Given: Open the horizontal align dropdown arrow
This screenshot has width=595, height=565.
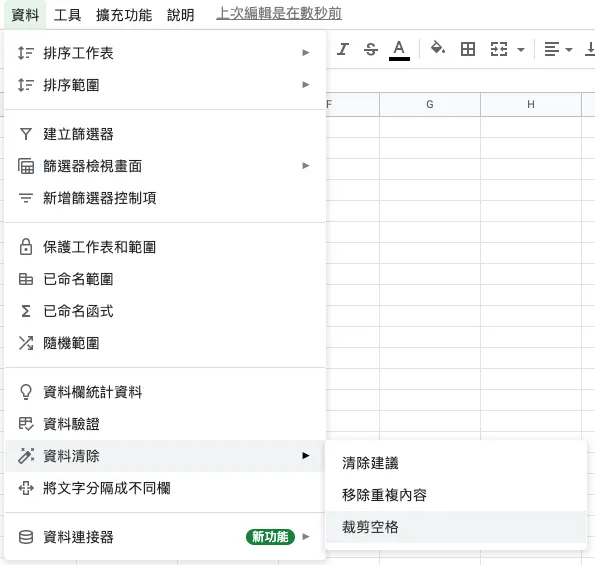Looking at the screenshot, I should coord(568,50).
